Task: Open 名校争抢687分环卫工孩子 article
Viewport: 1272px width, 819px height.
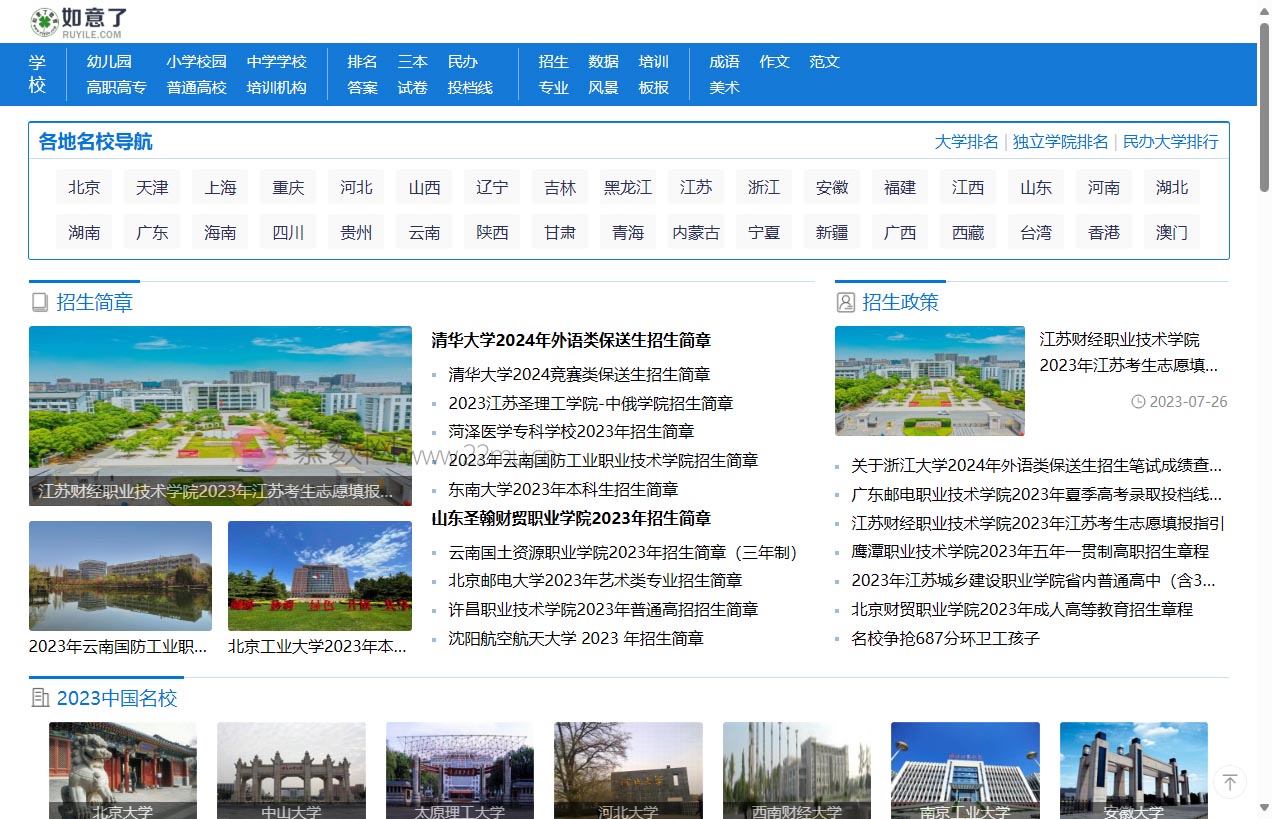Action: coord(945,638)
